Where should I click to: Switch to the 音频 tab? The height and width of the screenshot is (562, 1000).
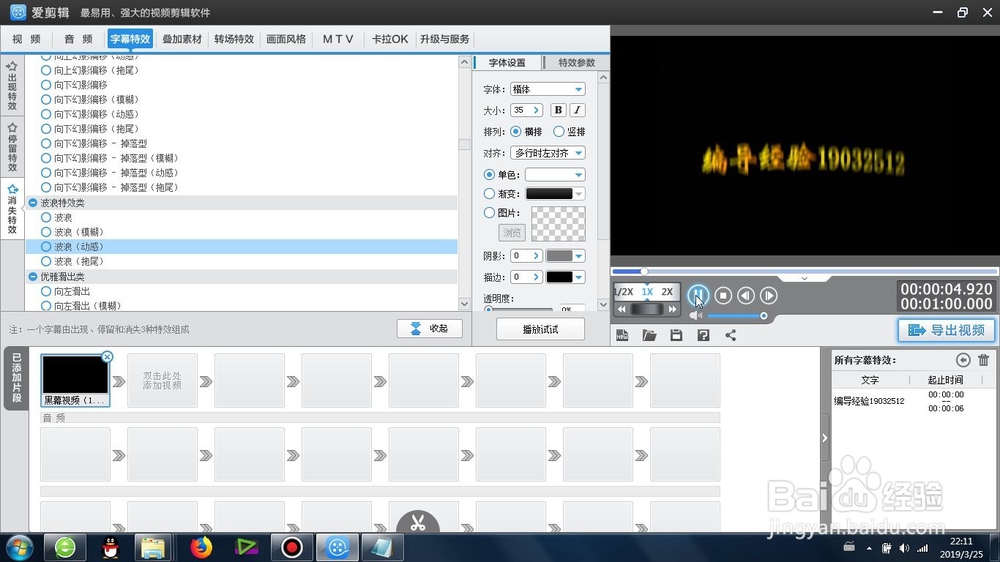click(x=78, y=39)
